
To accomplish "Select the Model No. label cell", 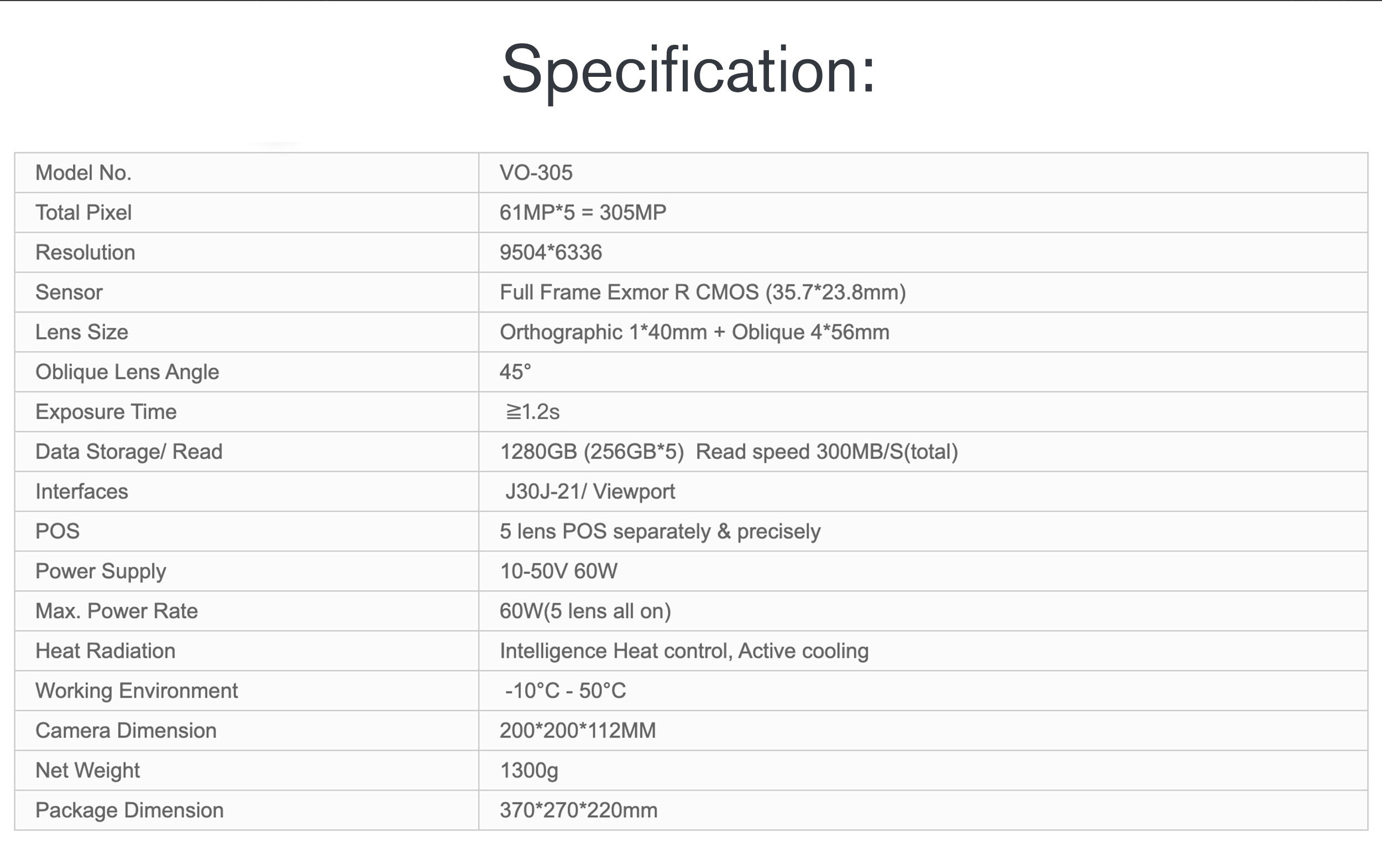I will point(84,173).
